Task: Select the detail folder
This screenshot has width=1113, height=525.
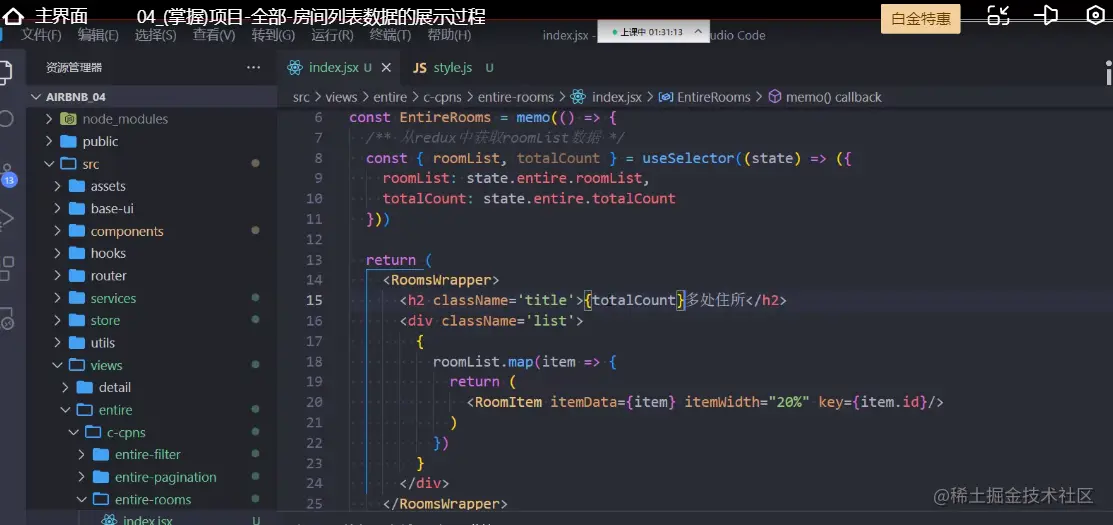Action: [115, 387]
